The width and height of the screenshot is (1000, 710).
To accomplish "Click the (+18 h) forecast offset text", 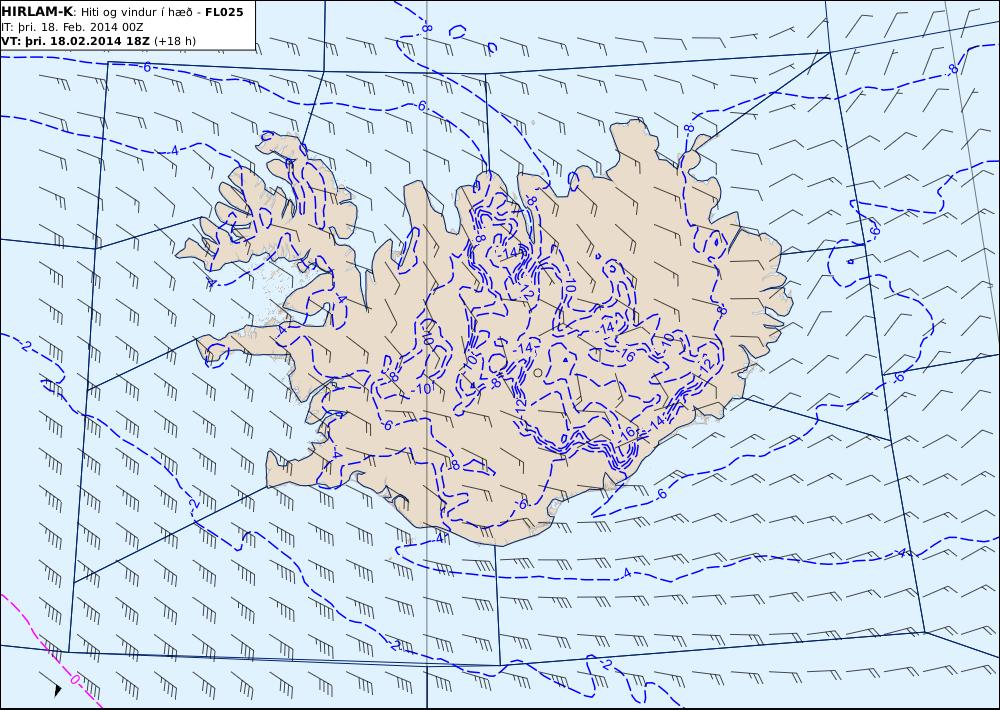I will (x=175, y=41).
